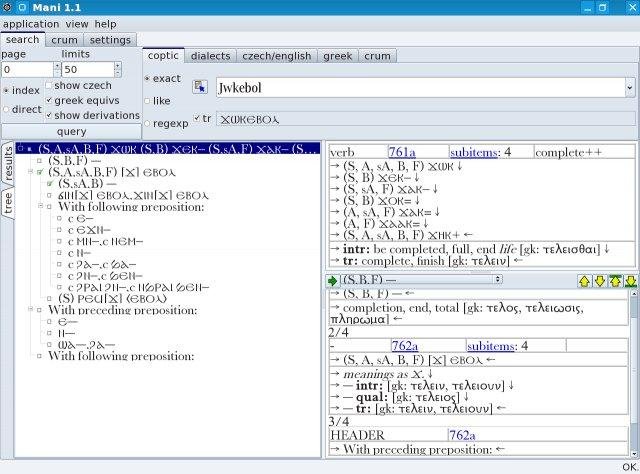Click the query button
The height and width of the screenshot is (474, 640).
[71, 131]
